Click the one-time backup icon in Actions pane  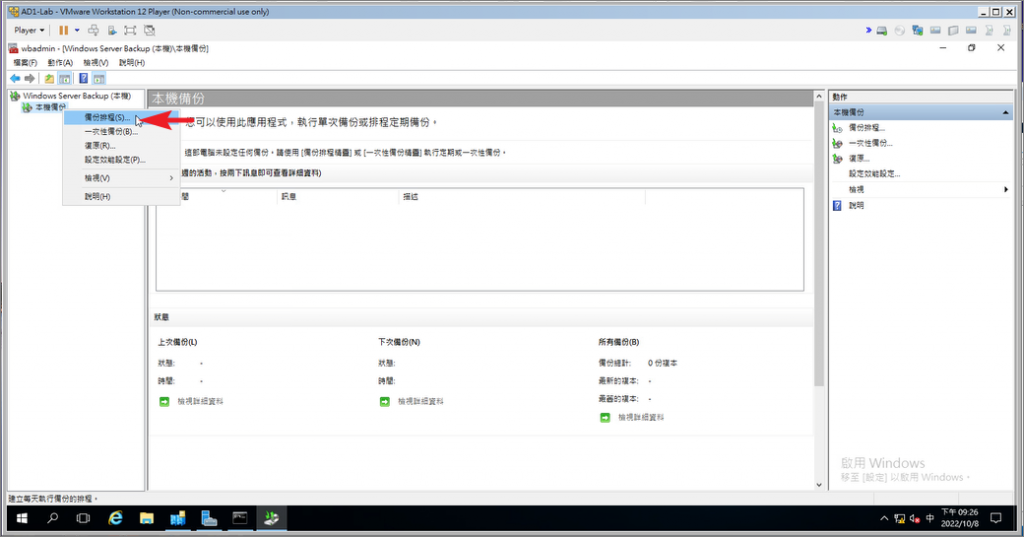pyautogui.click(x=837, y=143)
